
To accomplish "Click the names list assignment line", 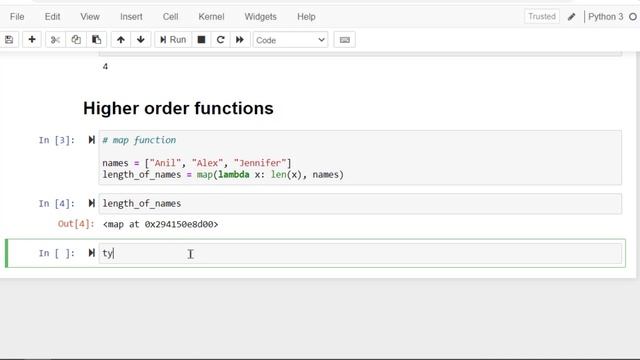I will [x=197, y=163].
